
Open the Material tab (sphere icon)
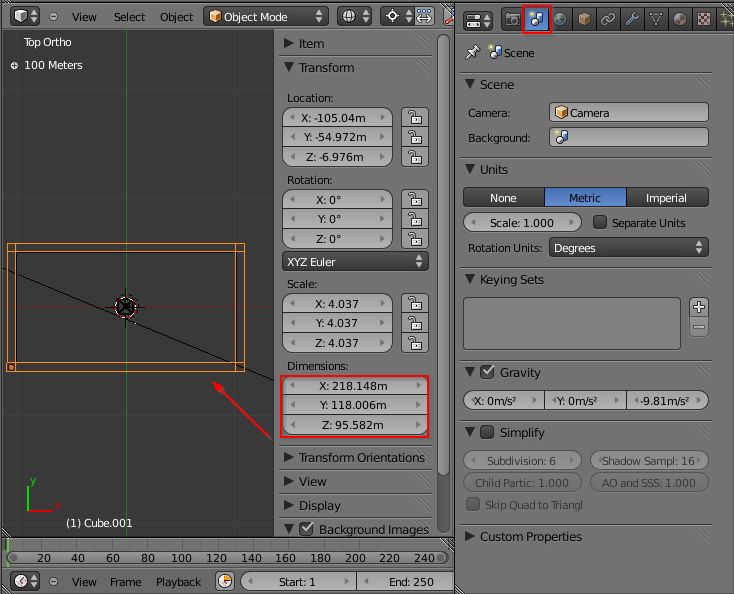pyautogui.click(x=680, y=19)
